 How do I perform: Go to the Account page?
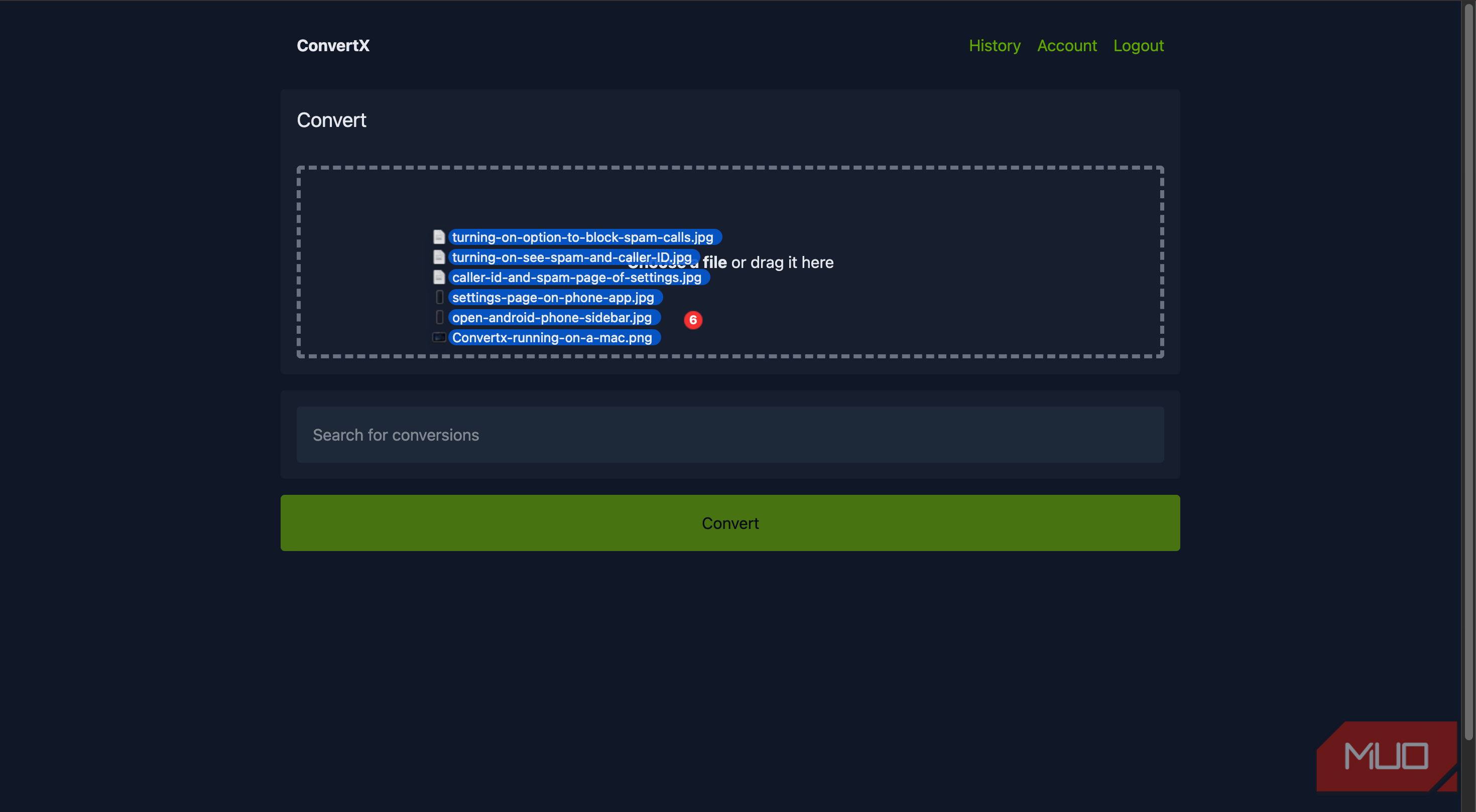pyautogui.click(x=1066, y=46)
